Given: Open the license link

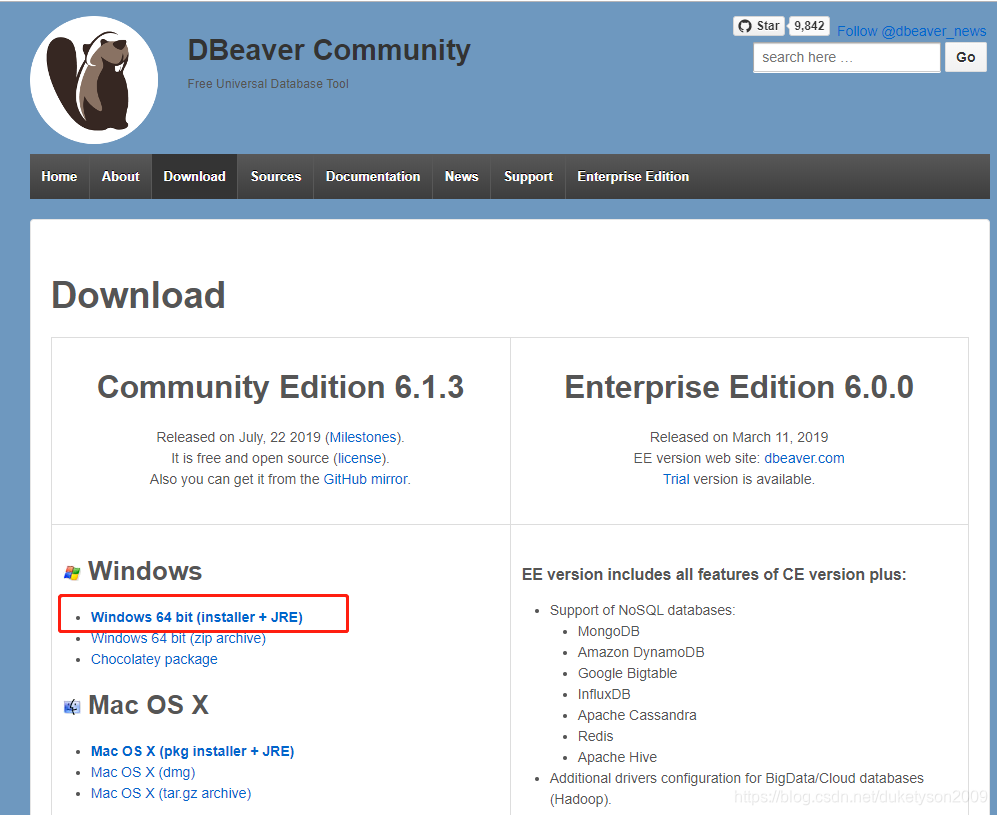Looking at the screenshot, I should pos(359,458).
